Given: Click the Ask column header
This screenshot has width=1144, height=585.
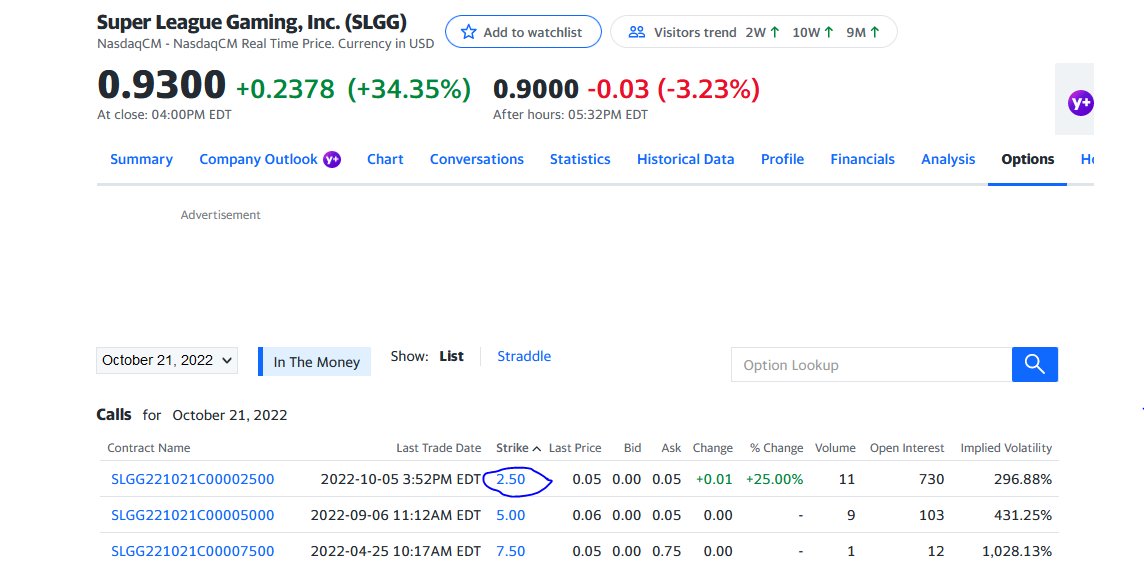Looking at the screenshot, I should coord(671,448).
